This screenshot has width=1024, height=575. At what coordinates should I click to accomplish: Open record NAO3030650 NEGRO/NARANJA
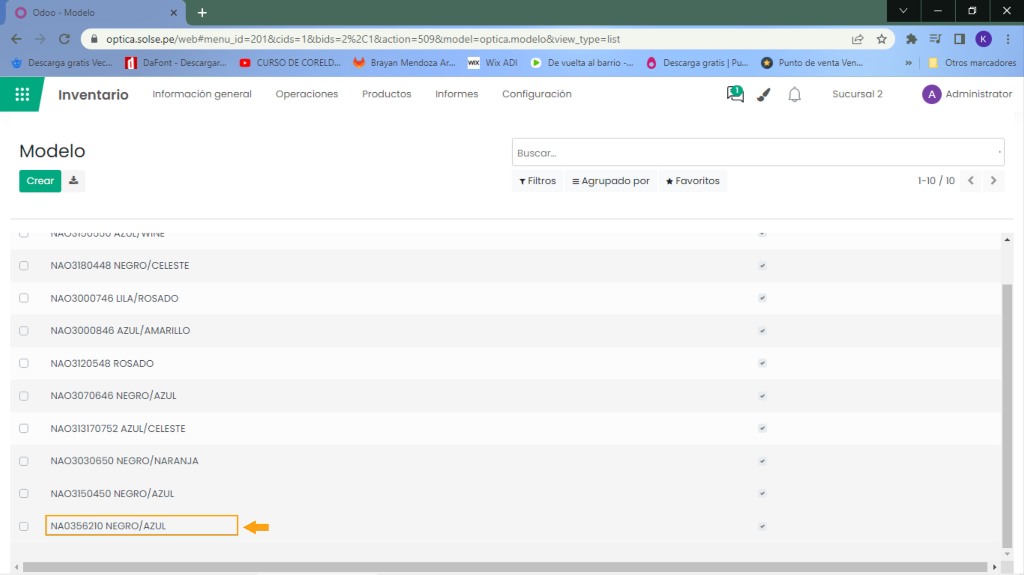(124, 461)
